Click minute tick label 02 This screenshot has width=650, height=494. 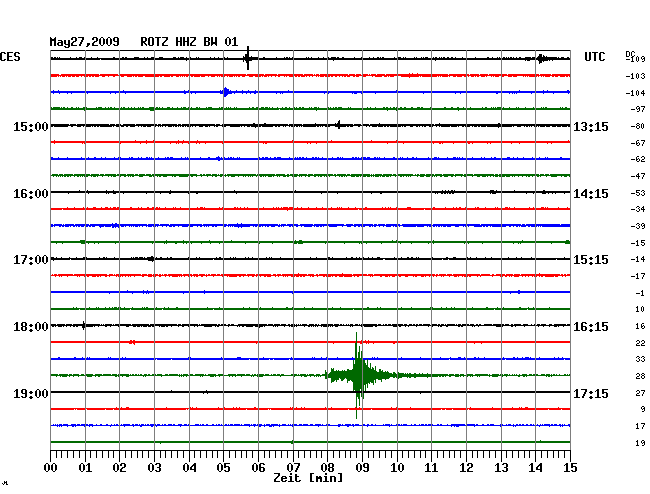[119, 468]
